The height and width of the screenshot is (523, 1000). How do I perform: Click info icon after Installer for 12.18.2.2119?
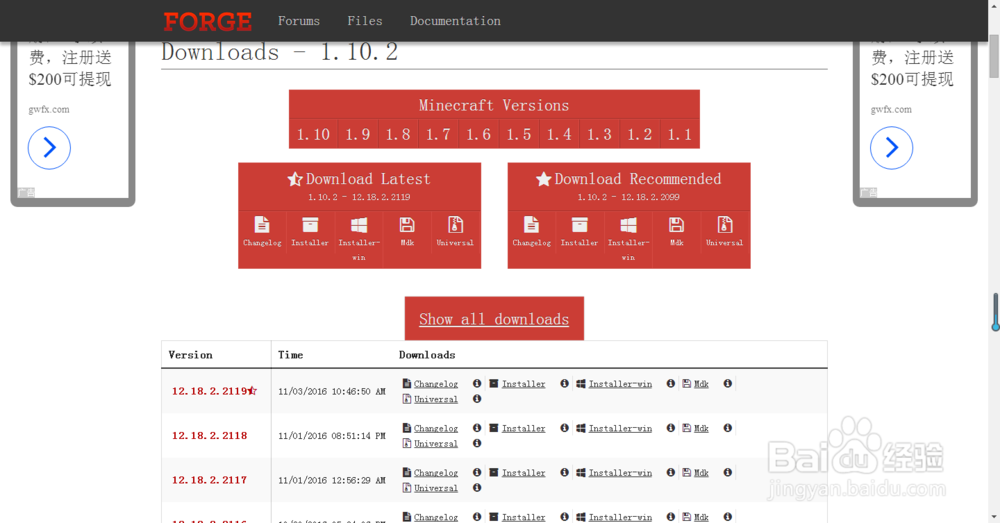click(564, 383)
